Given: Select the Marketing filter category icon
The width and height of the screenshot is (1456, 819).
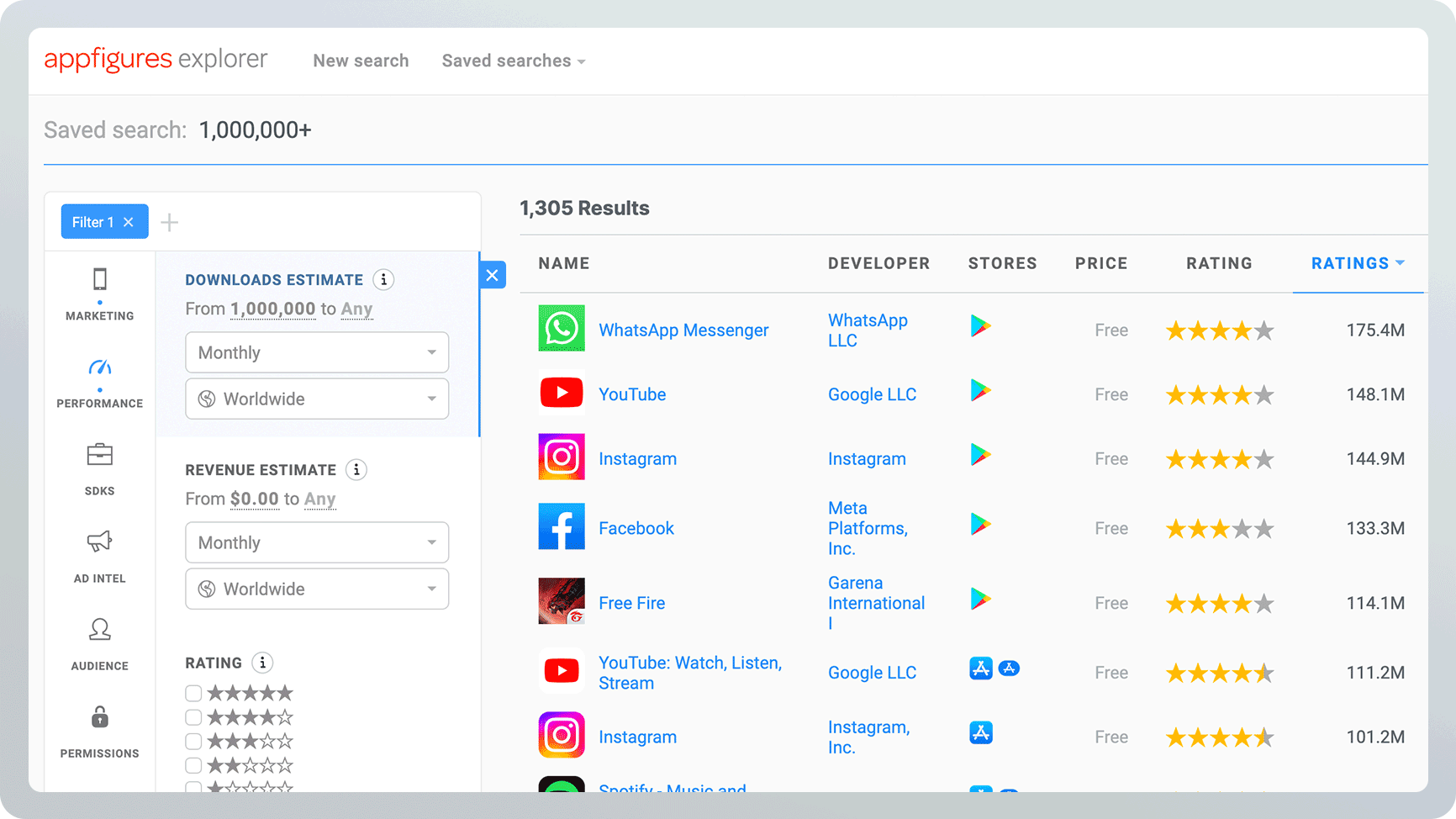Looking at the screenshot, I should (99, 277).
